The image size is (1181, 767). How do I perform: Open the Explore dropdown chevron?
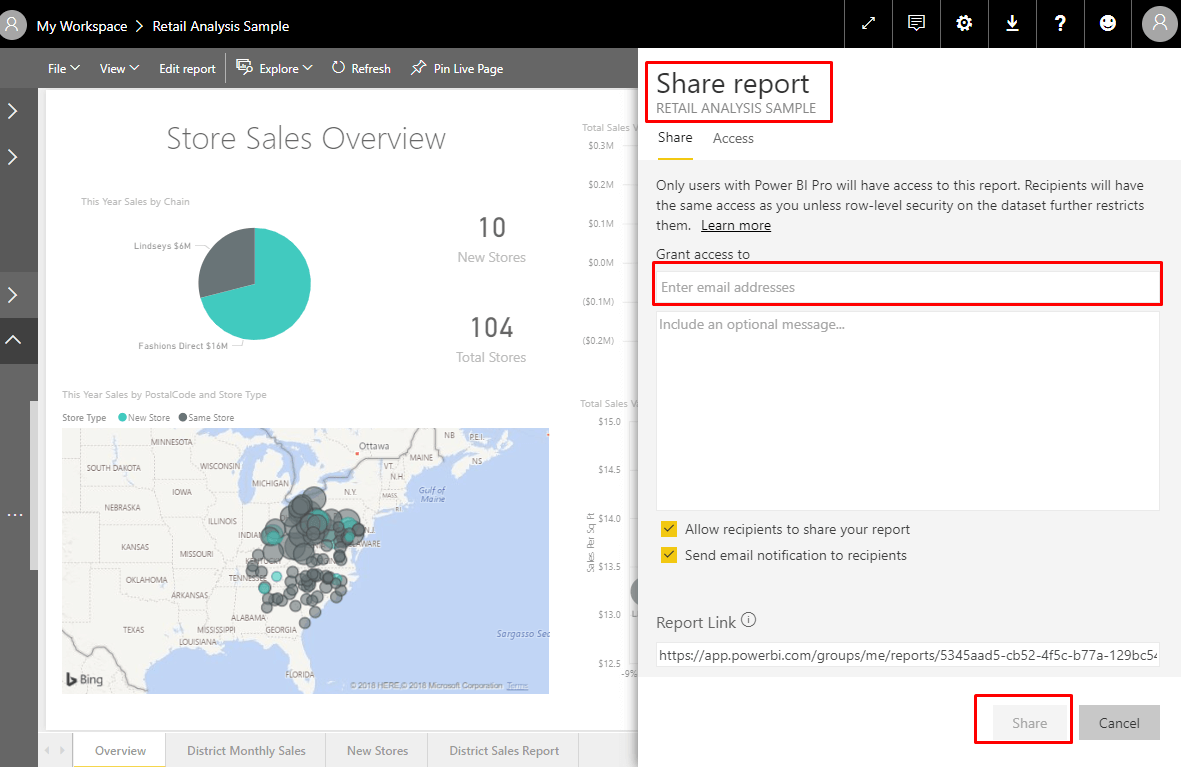pos(307,69)
